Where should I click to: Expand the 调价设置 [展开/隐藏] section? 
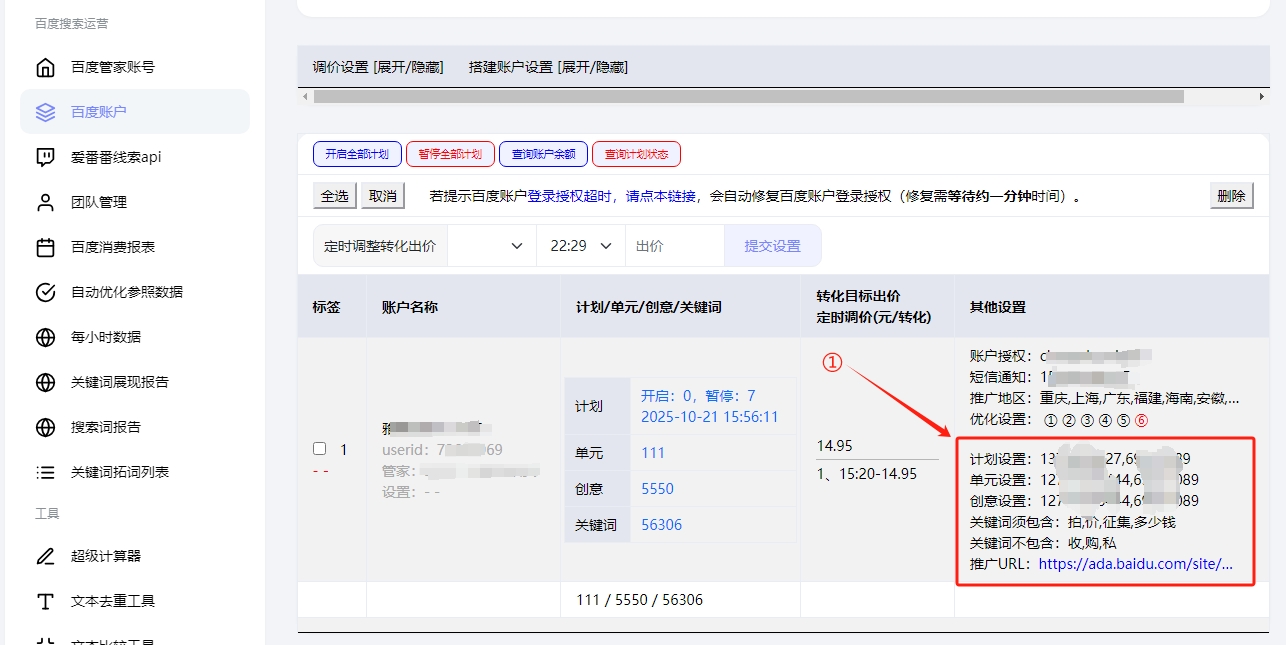(x=377, y=67)
